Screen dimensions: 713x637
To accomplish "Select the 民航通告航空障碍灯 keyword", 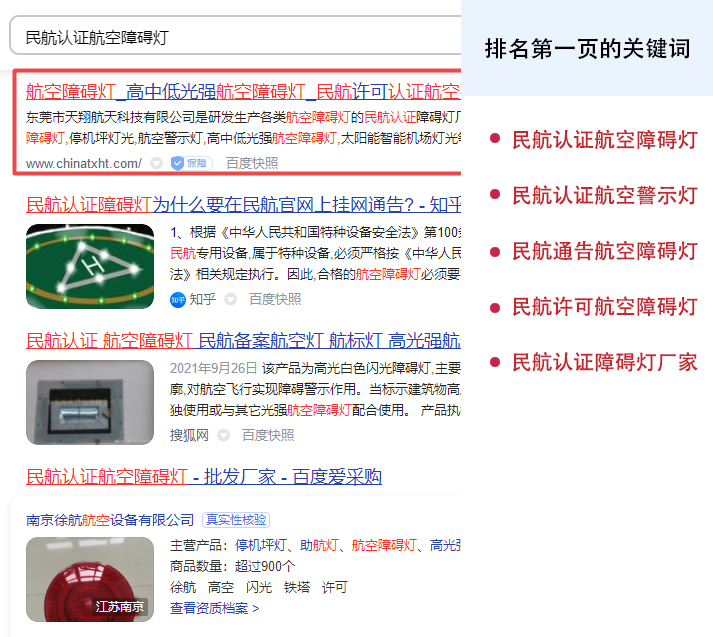I will 605,251.
